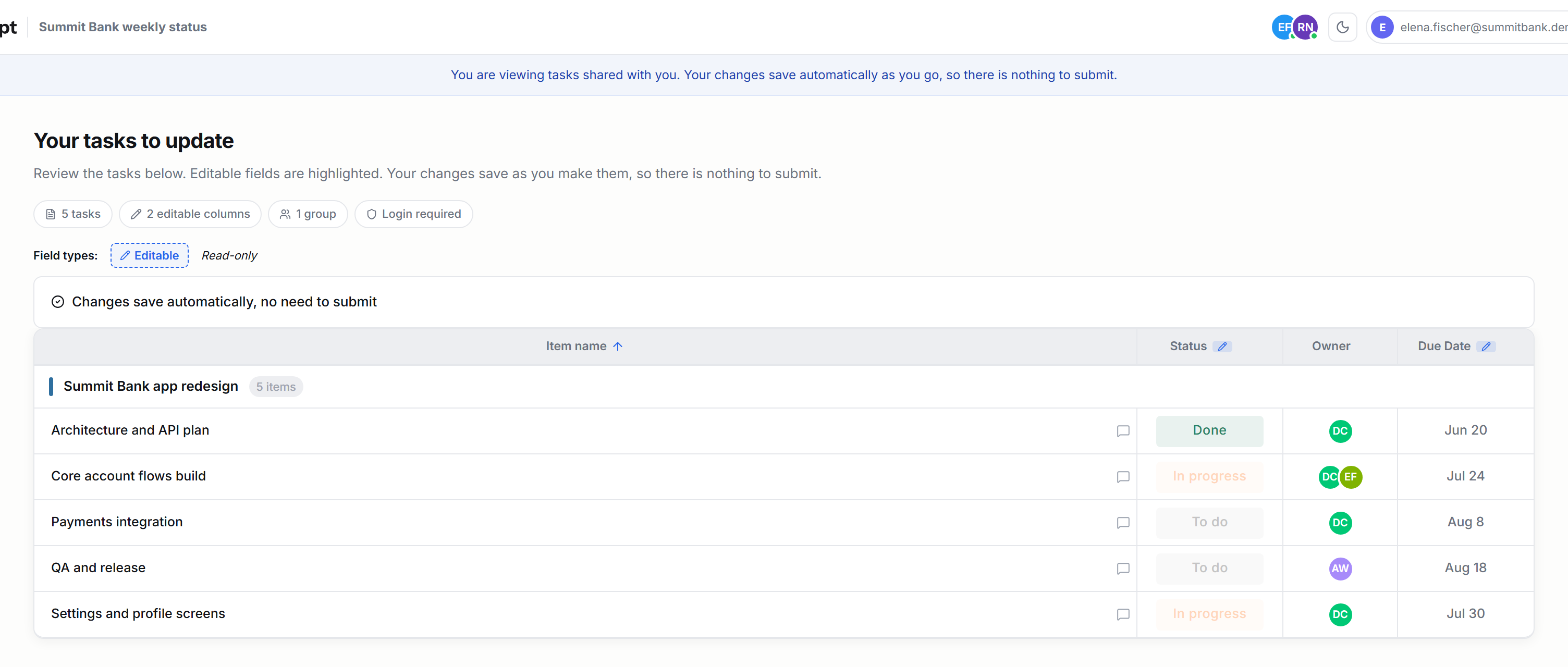Click the 5 items count badge
This screenshot has height=667, width=1568.
(x=276, y=387)
